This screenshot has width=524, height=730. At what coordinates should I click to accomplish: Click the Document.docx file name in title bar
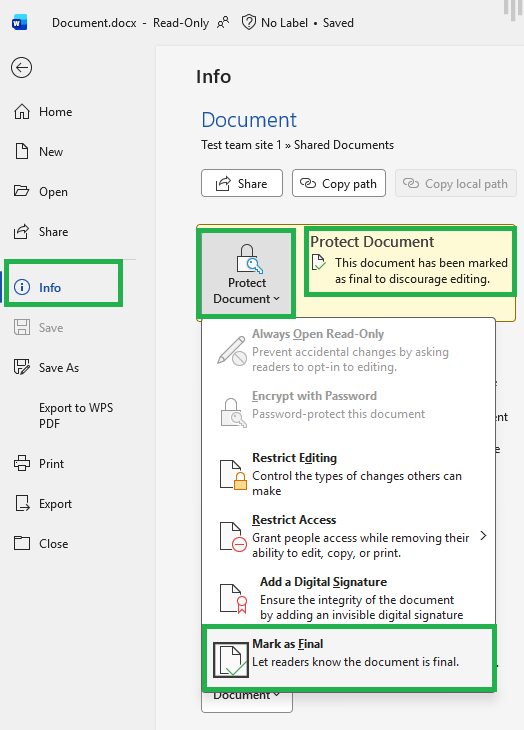(94, 22)
